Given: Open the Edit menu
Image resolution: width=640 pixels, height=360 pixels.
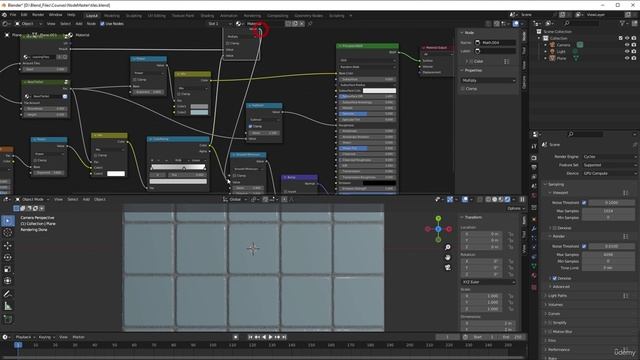Looking at the screenshot, I should coord(24,15).
